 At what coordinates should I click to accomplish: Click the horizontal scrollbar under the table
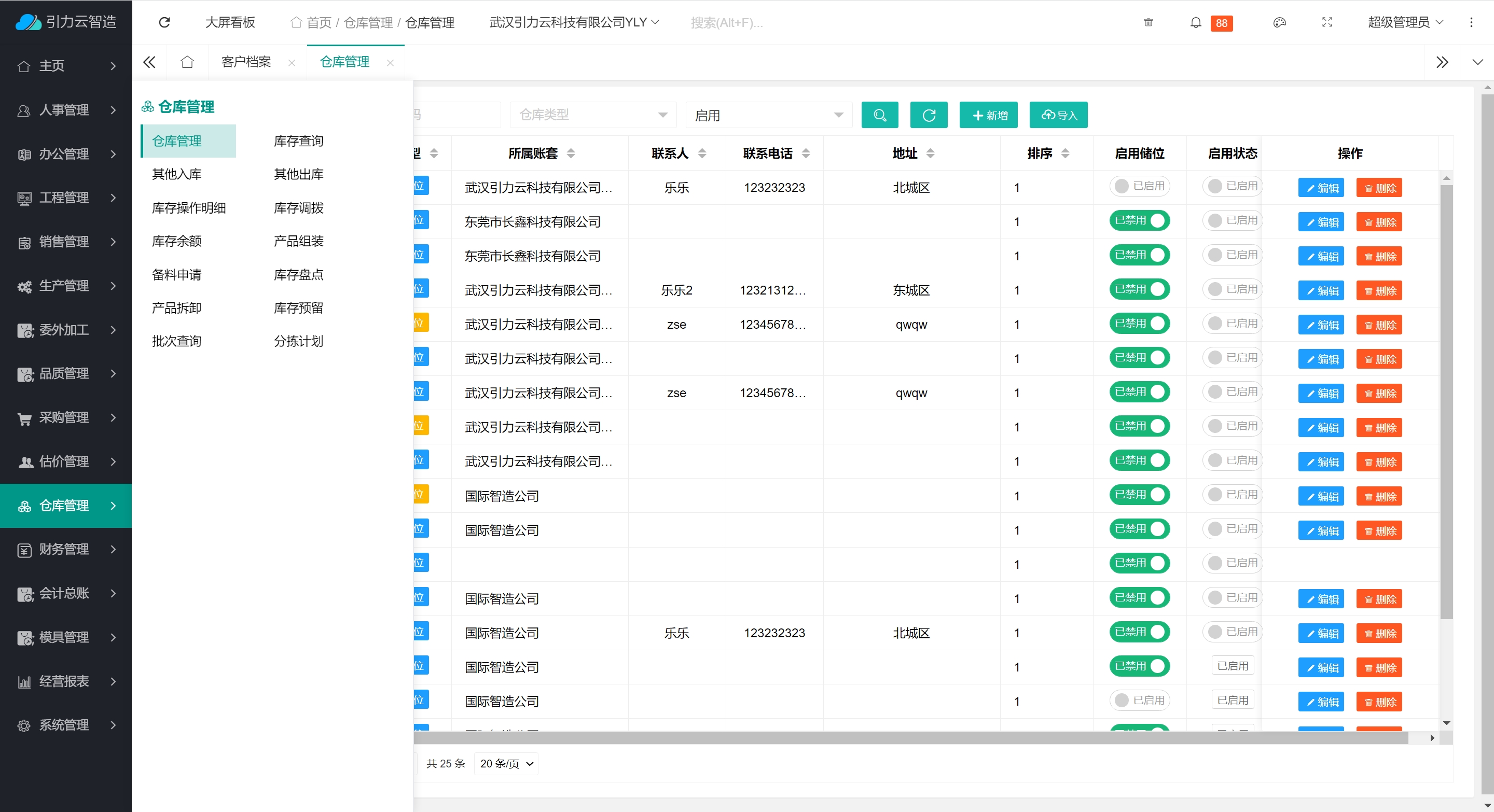(x=910, y=738)
